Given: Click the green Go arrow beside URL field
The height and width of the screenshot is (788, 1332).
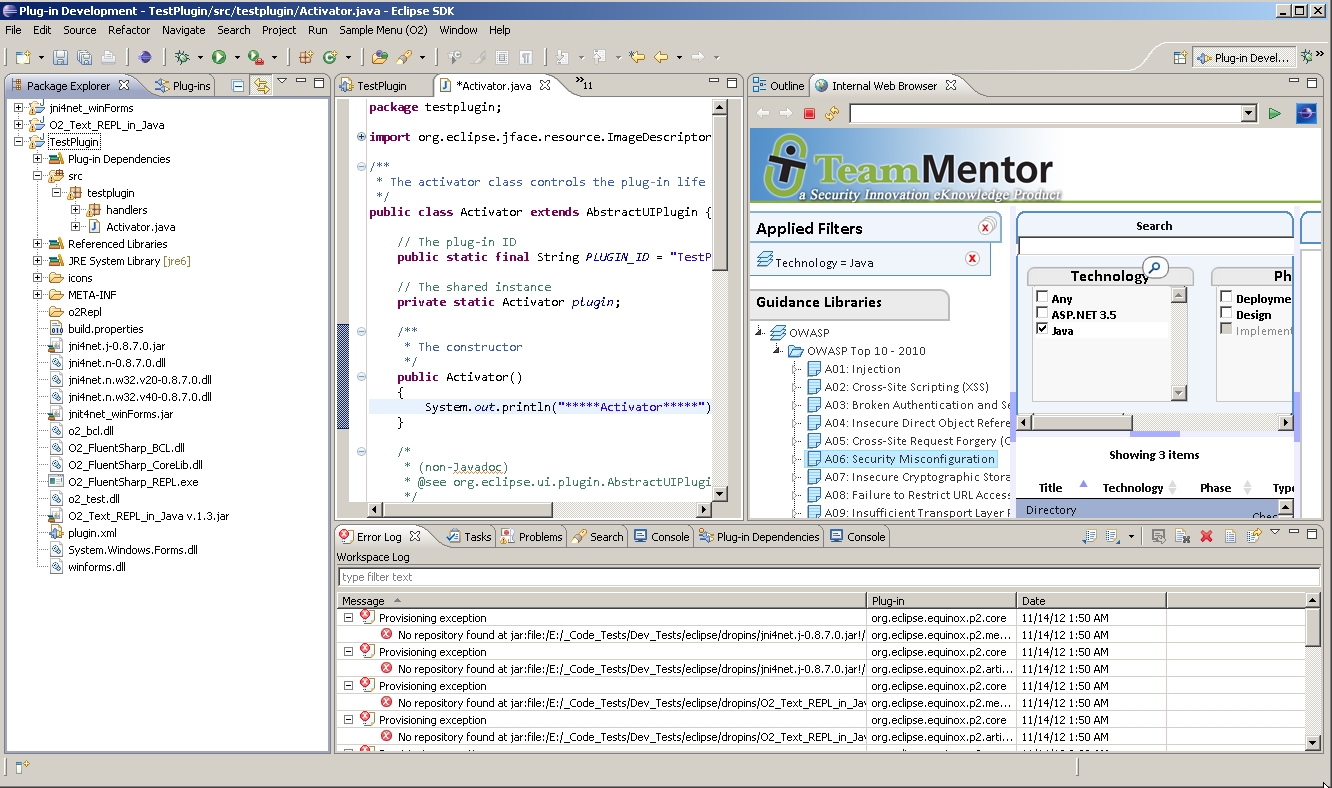Looking at the screenshot, I should 1274,113.
